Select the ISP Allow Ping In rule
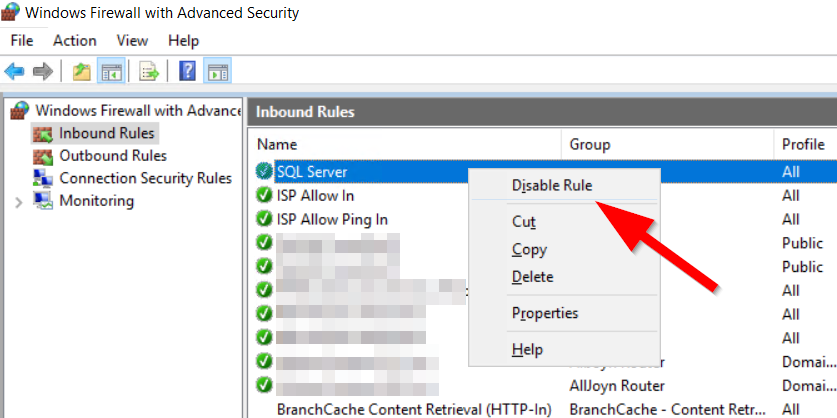The height and width of the screenshot is (418, 837). (332, 219)
